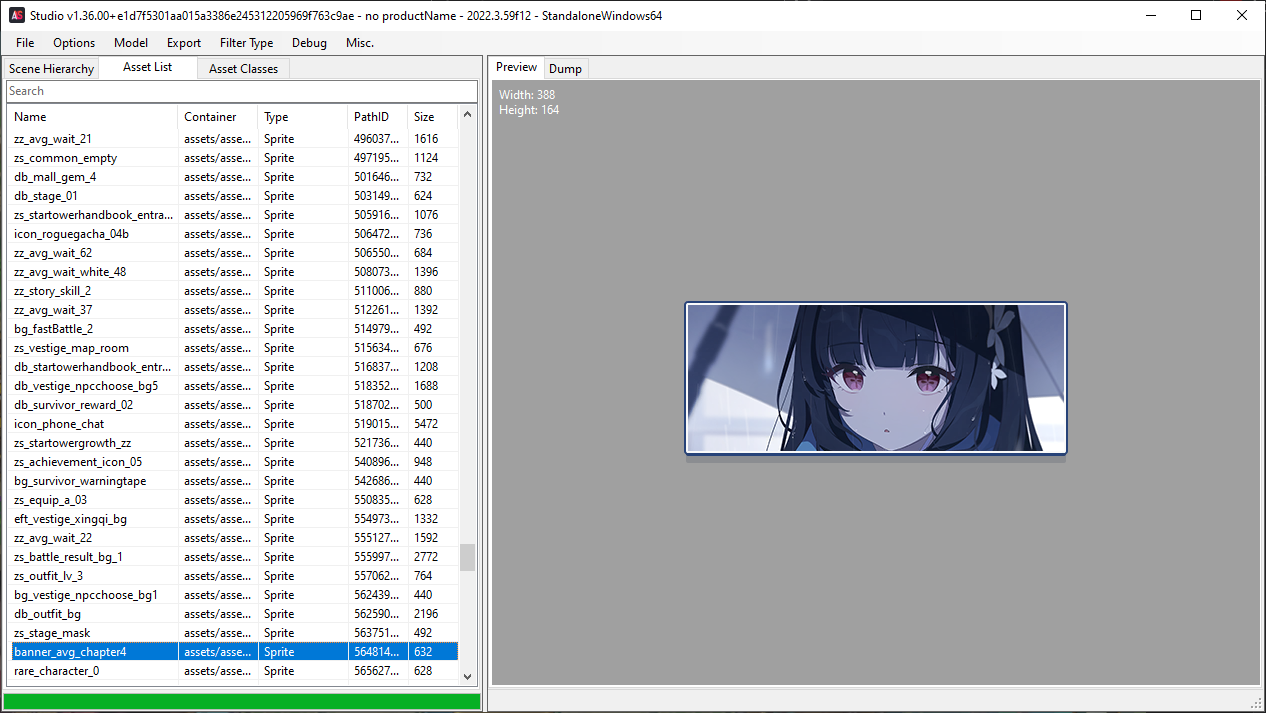Click size value 2772 of zs_battle_result_bg_1
Screen dimensions: 1266x713
[x=426, y=557]
